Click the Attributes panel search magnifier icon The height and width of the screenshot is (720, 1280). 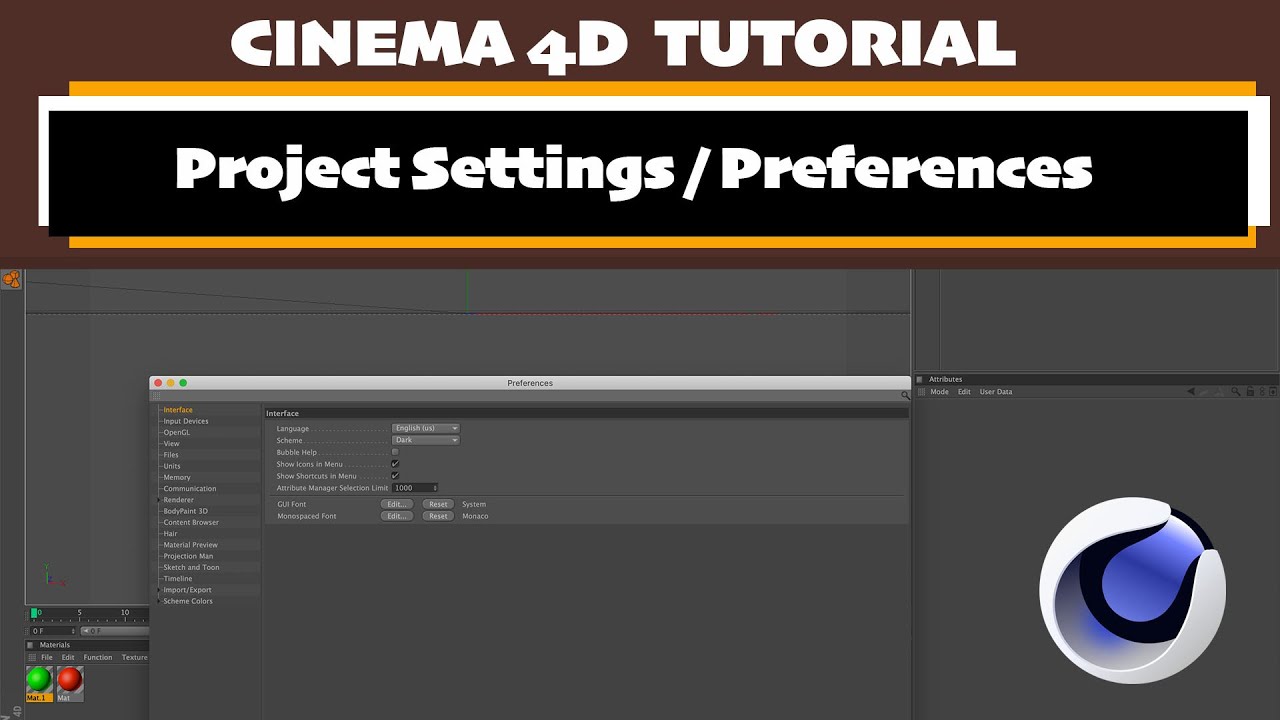[1235, 392]
